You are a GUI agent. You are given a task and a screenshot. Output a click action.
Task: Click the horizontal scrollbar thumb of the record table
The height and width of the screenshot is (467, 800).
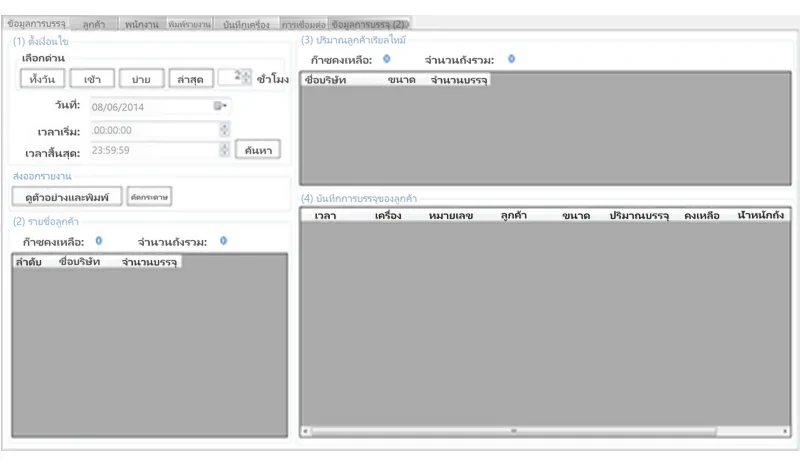(x=514, y=431)
